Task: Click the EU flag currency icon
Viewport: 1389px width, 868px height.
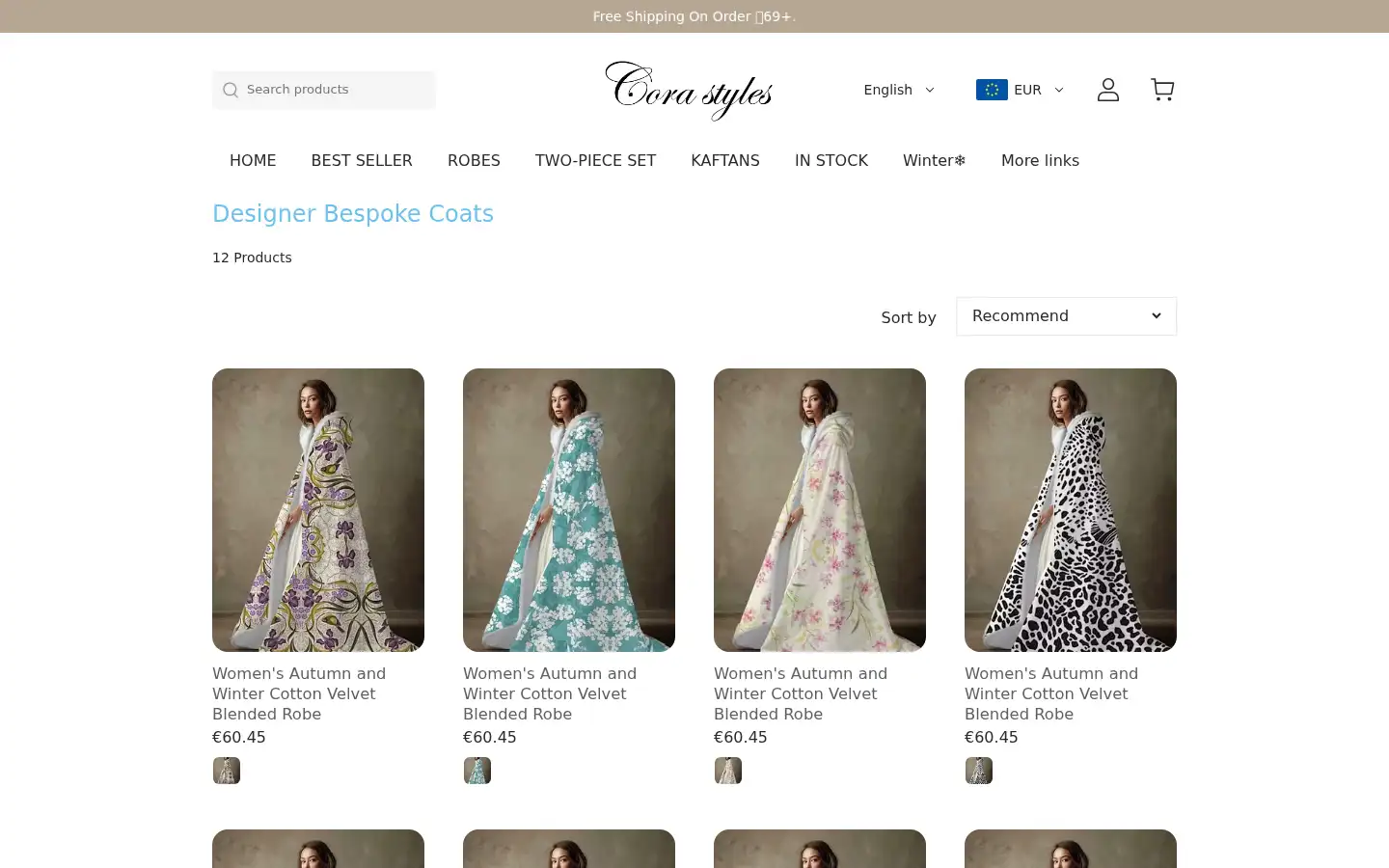Action: coord(992,90)
